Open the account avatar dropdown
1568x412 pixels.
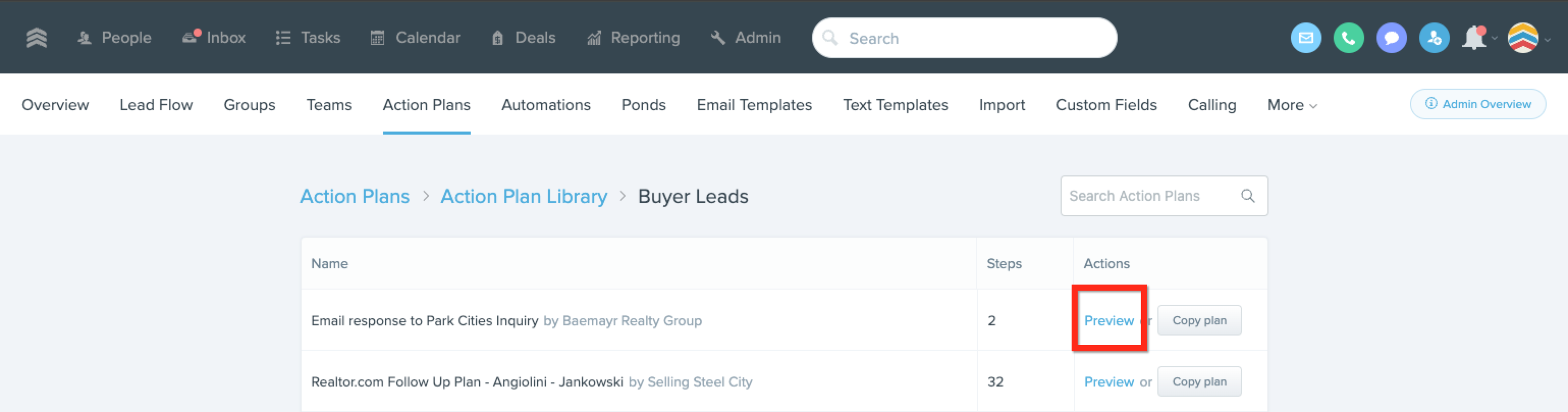click(x=1524, y=38)
